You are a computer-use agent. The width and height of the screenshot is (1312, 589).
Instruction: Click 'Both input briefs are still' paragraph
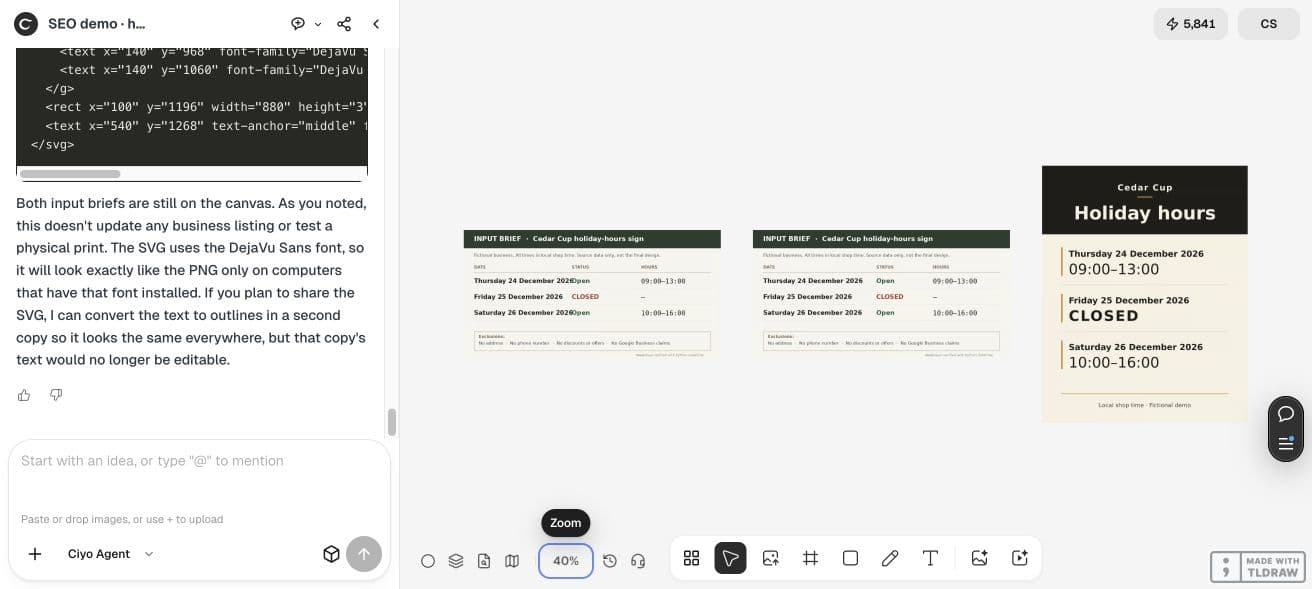[191, 281]
